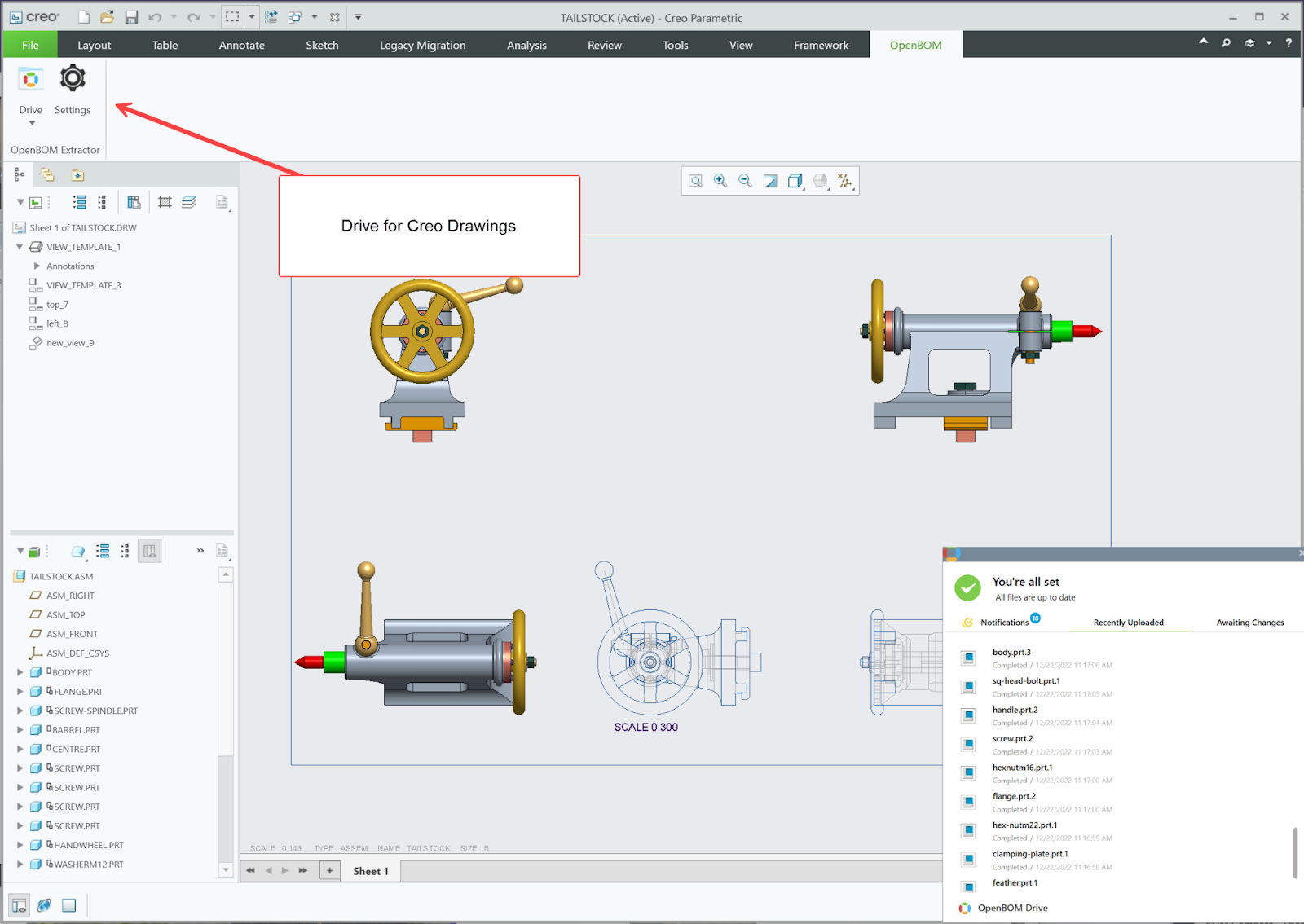Click the switch windows icon

(x=295, y=17)
